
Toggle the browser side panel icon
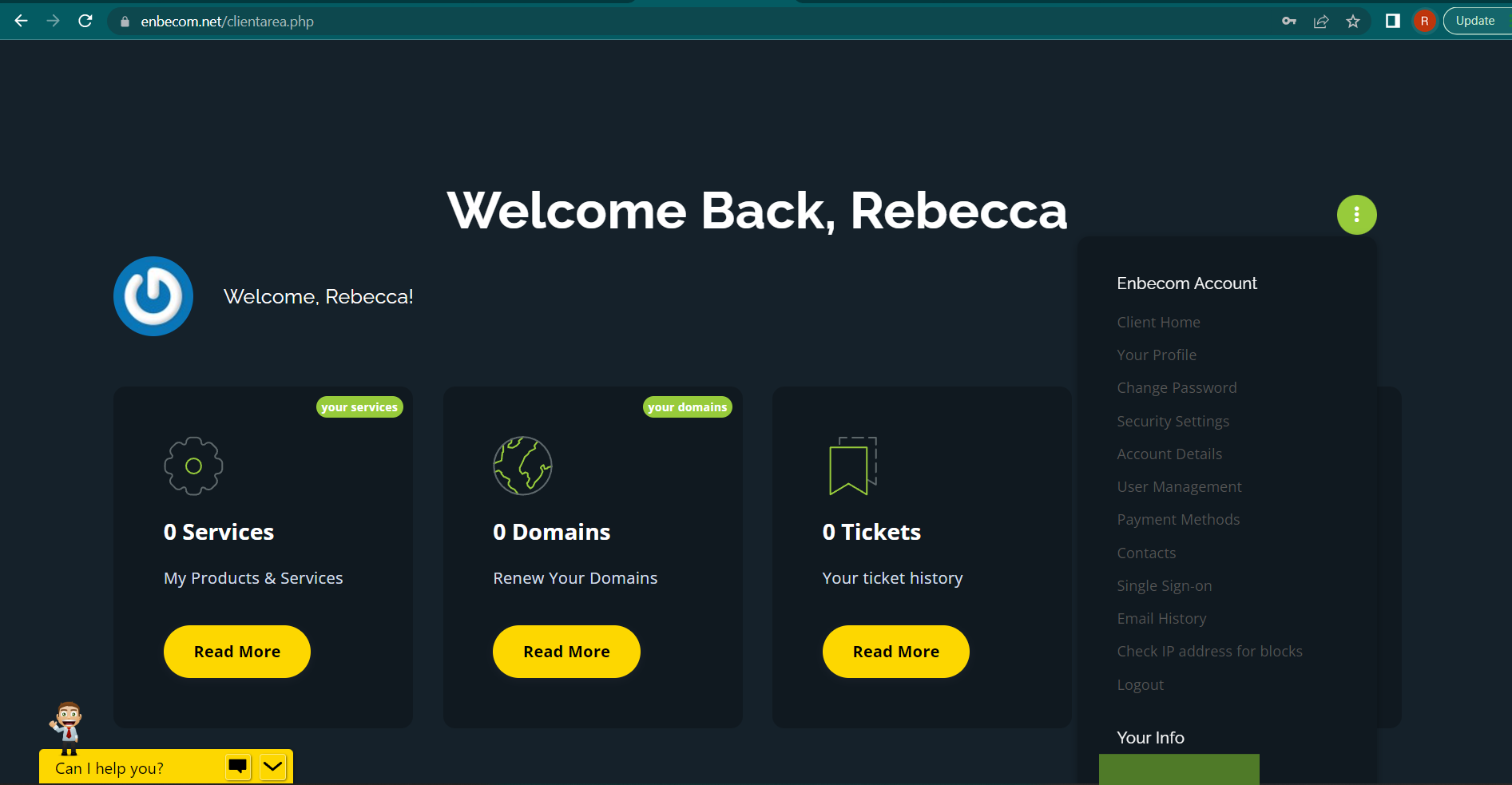click(x=1392, y=22)
